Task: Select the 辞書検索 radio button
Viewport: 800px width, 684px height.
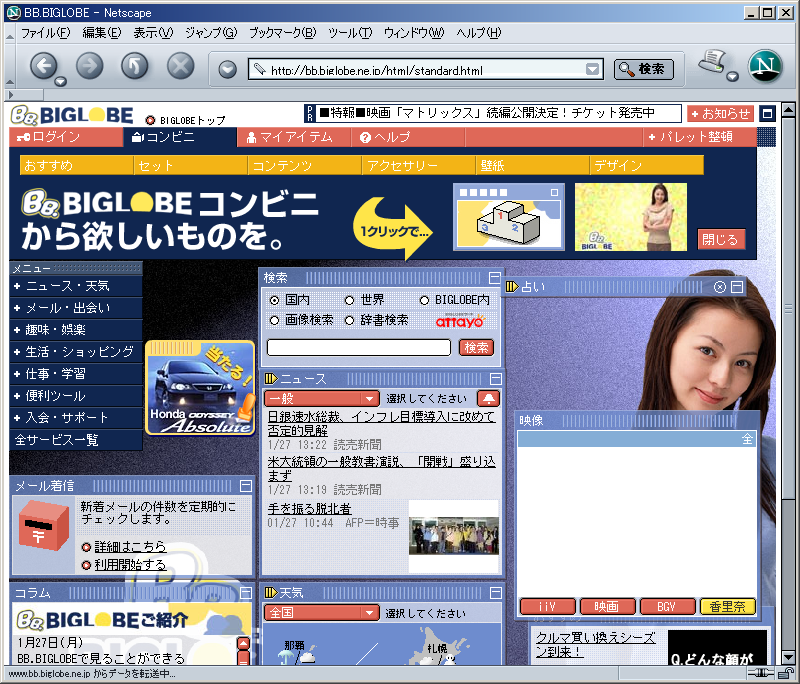Action: tap(349, 320)
